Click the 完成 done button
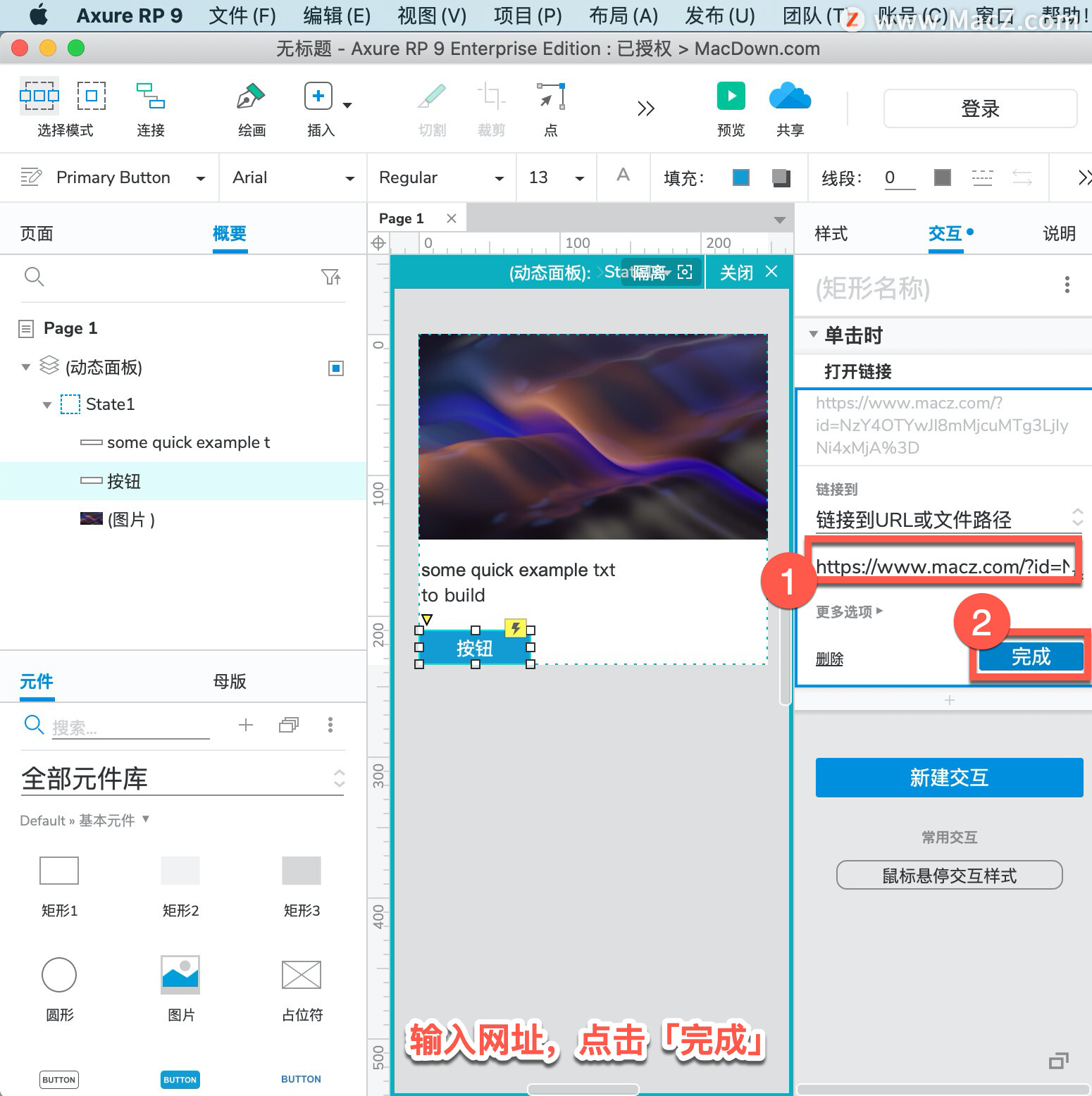Viewport: 1092px width, 1096px height. pos(1031,657)
